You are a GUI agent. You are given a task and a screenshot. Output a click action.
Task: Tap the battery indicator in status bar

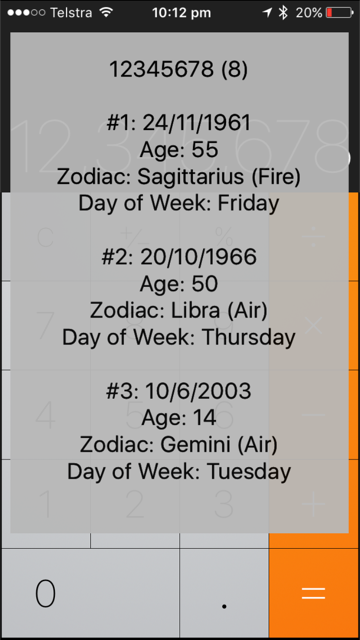coord(340,13)
